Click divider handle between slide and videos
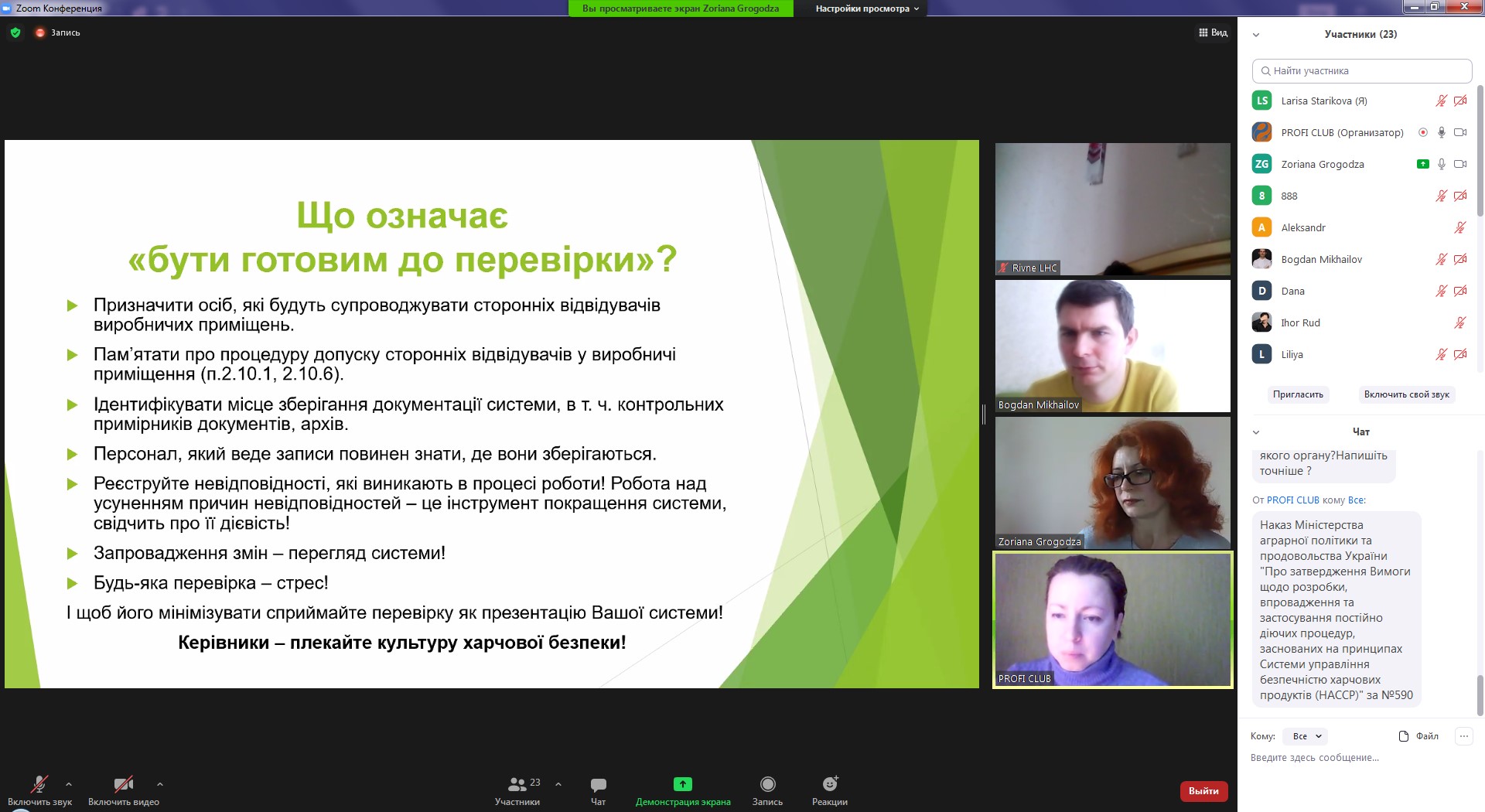 tap(984, 415)
